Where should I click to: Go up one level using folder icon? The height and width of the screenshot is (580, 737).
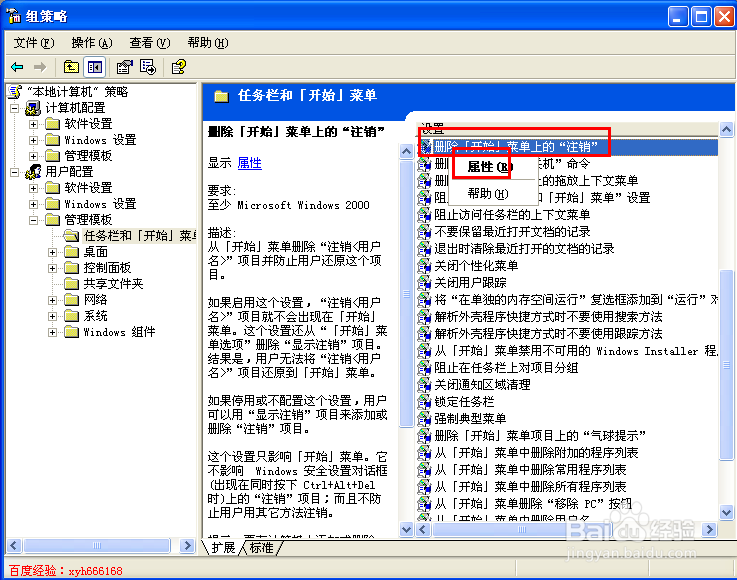point(71,67)
